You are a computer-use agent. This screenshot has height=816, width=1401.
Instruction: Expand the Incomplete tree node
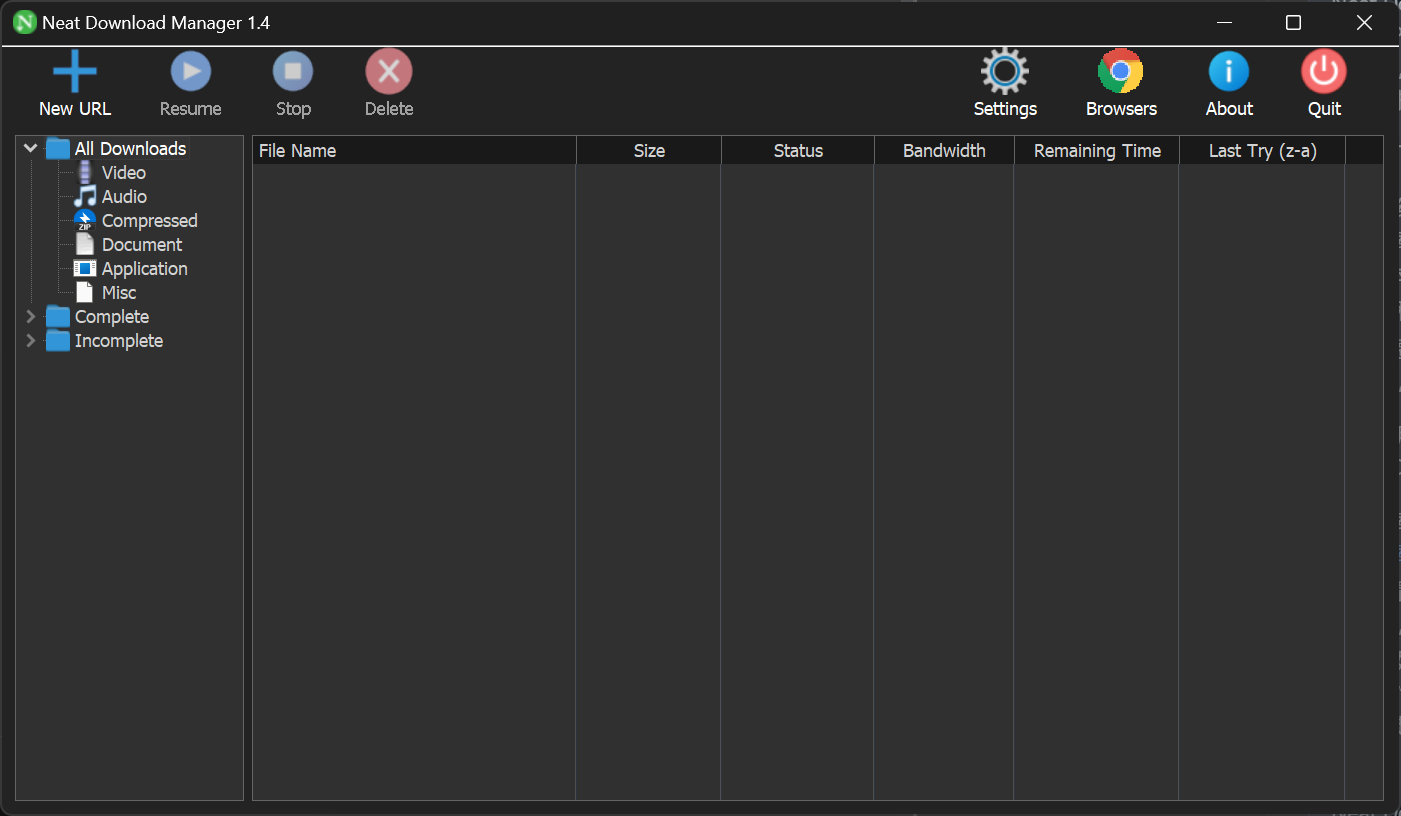(31, 341)
